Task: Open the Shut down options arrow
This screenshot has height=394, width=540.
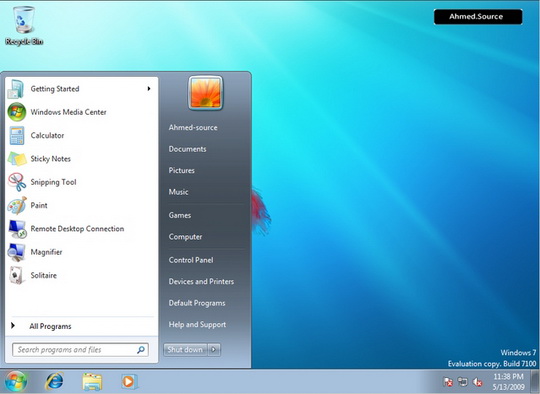Action: pyautogui.click(x=214, y=350)
